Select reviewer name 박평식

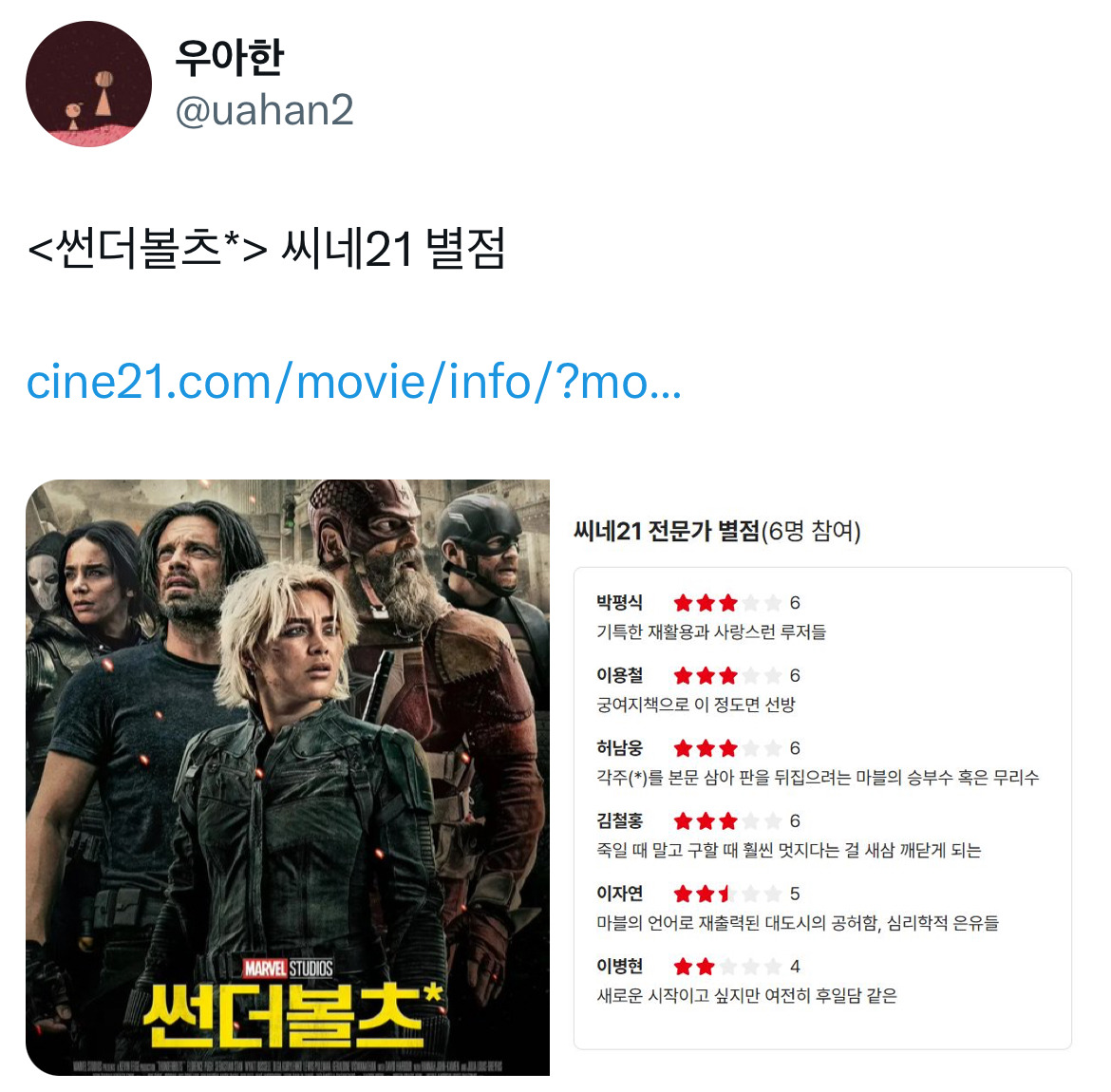tap(620, 602)
